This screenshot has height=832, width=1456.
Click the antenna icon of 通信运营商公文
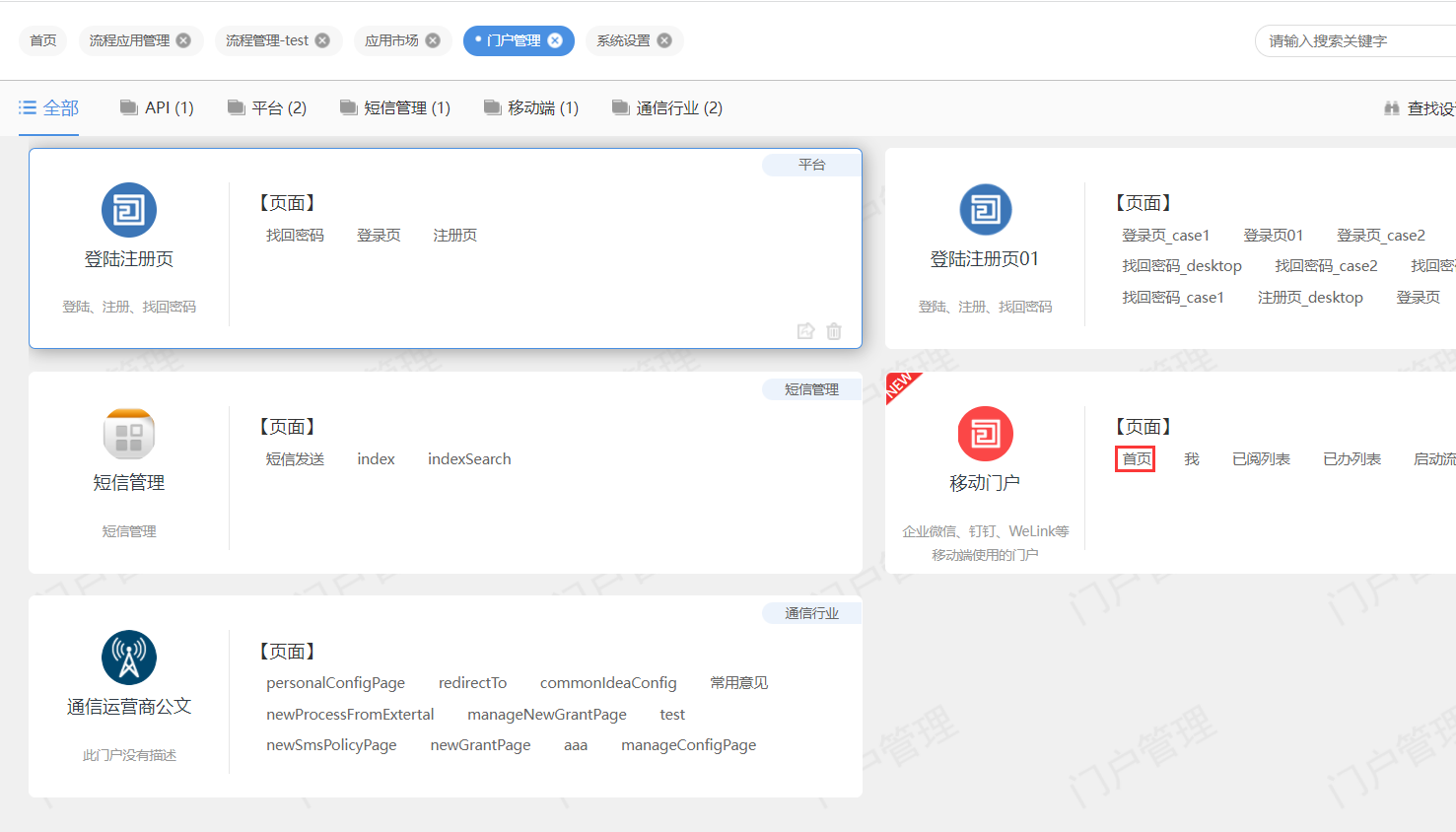point(129,658)
